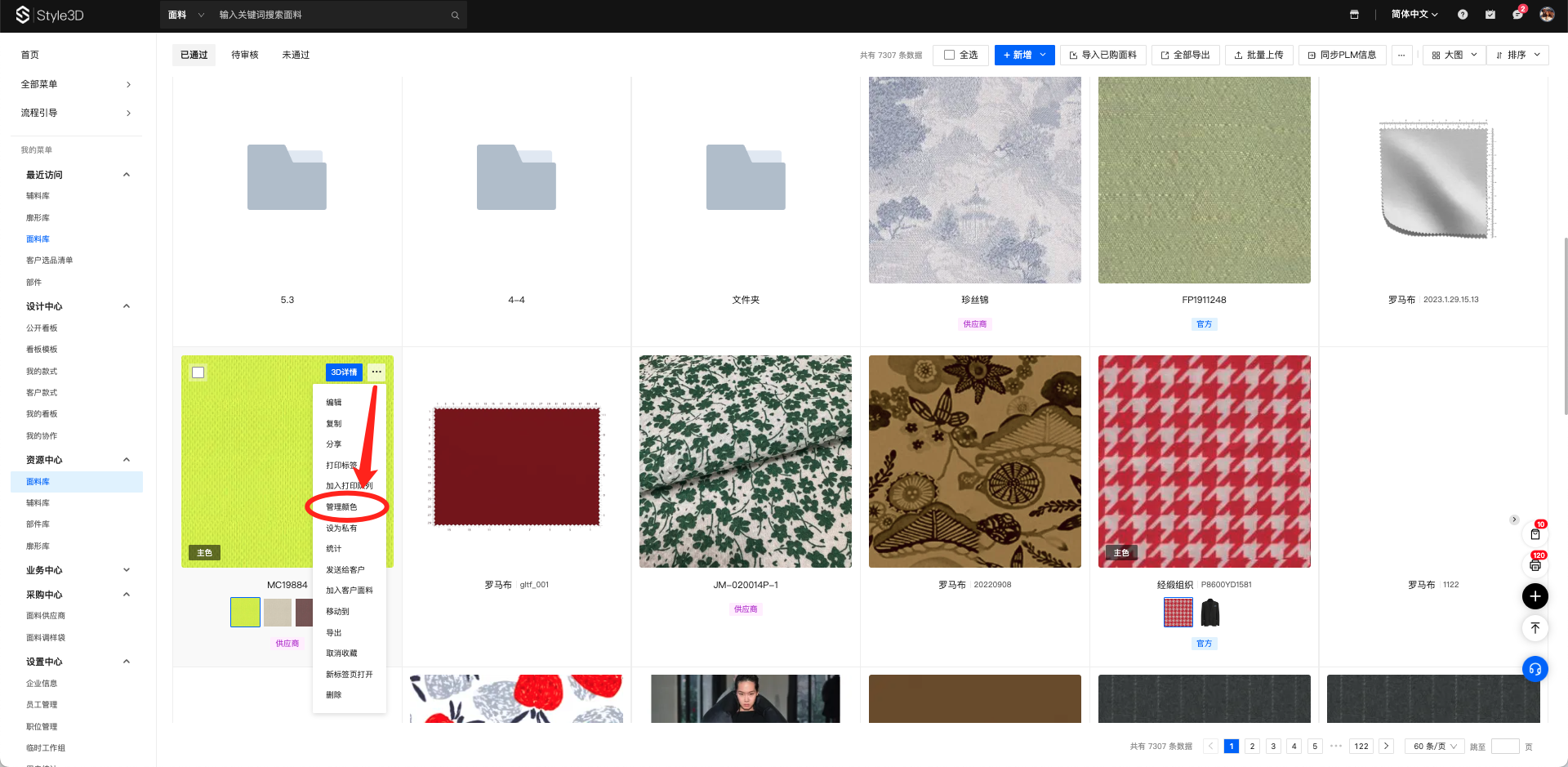Open the messages icon with badge 2
This screenshot has width=1568, height=767.
(1517, 15)
